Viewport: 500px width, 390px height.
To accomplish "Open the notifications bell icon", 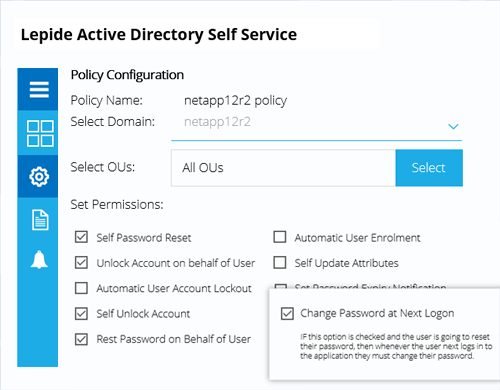I will pos(39,259).
